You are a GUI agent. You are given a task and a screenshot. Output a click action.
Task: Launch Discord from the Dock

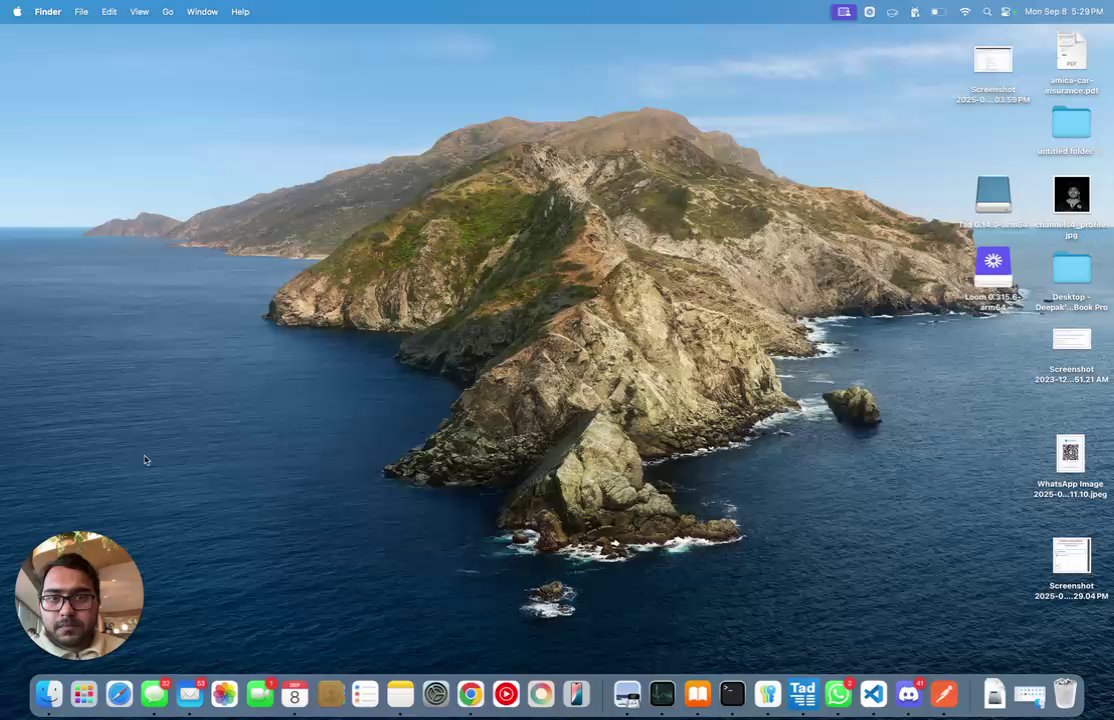tap(908, 693)
